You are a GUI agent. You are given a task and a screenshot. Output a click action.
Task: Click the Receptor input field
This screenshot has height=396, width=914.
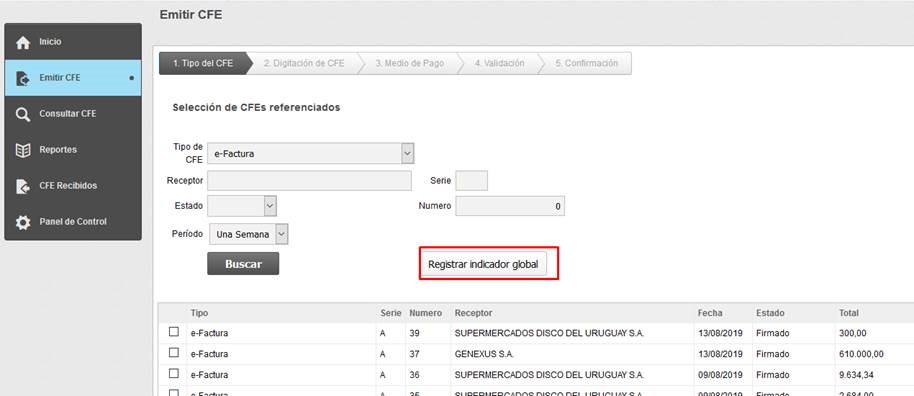310,181
